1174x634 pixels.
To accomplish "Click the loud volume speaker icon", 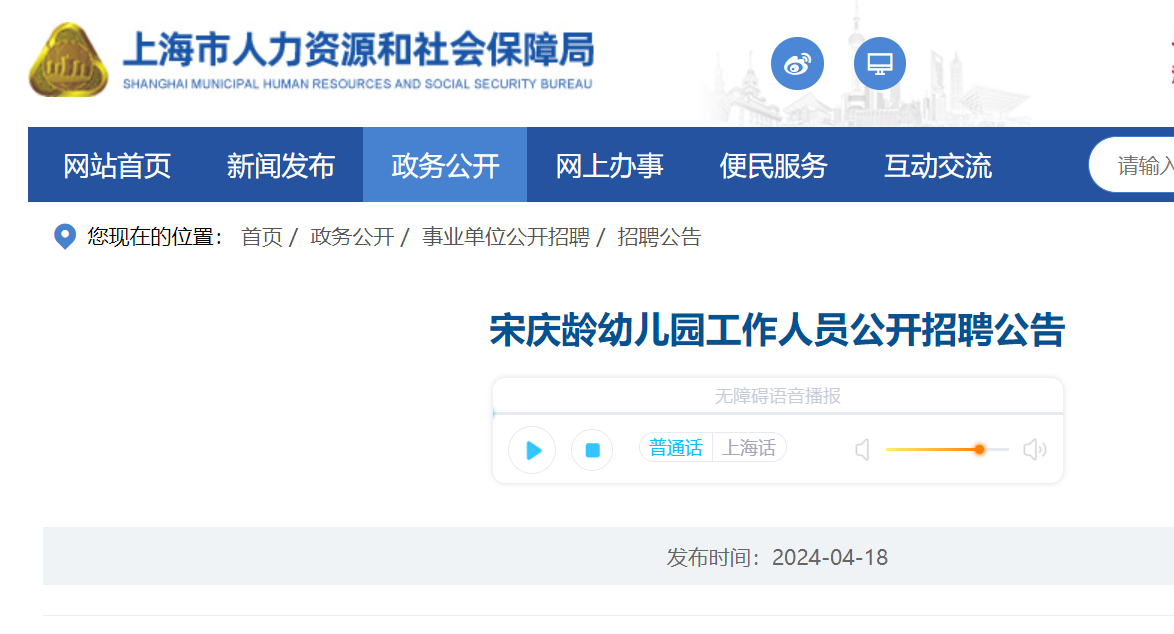I will tap(1035, 449).
